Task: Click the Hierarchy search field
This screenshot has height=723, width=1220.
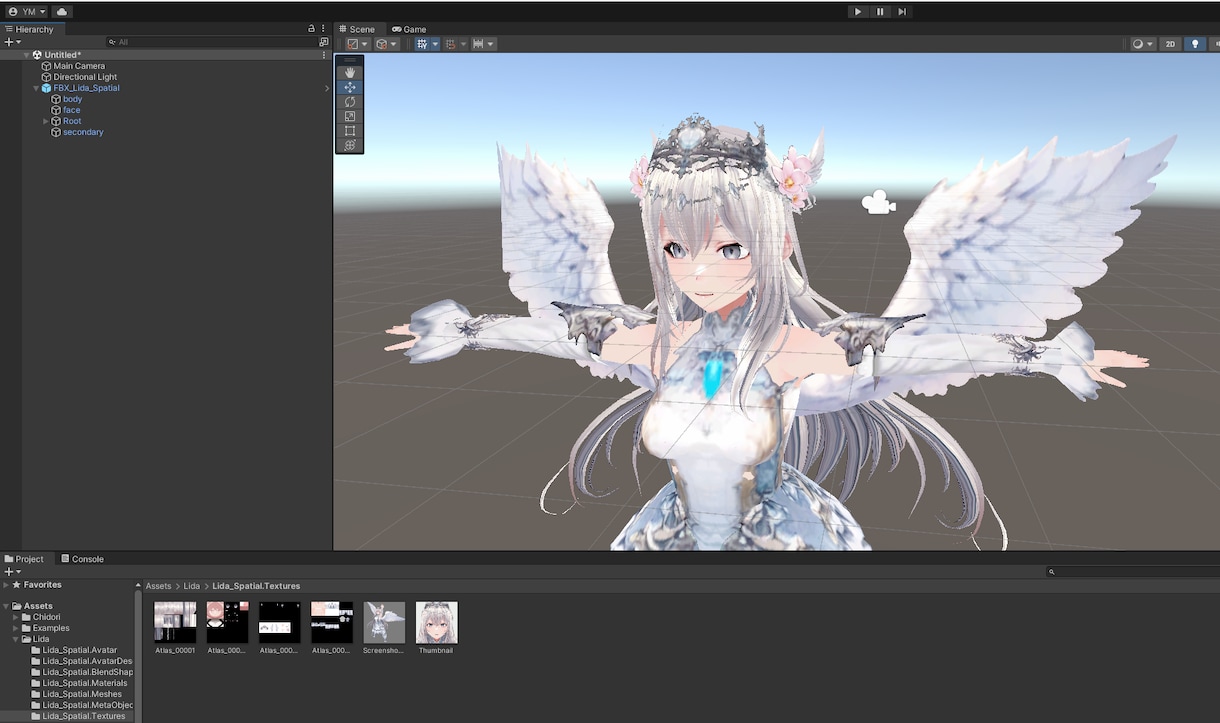Action: coord(211,42)
